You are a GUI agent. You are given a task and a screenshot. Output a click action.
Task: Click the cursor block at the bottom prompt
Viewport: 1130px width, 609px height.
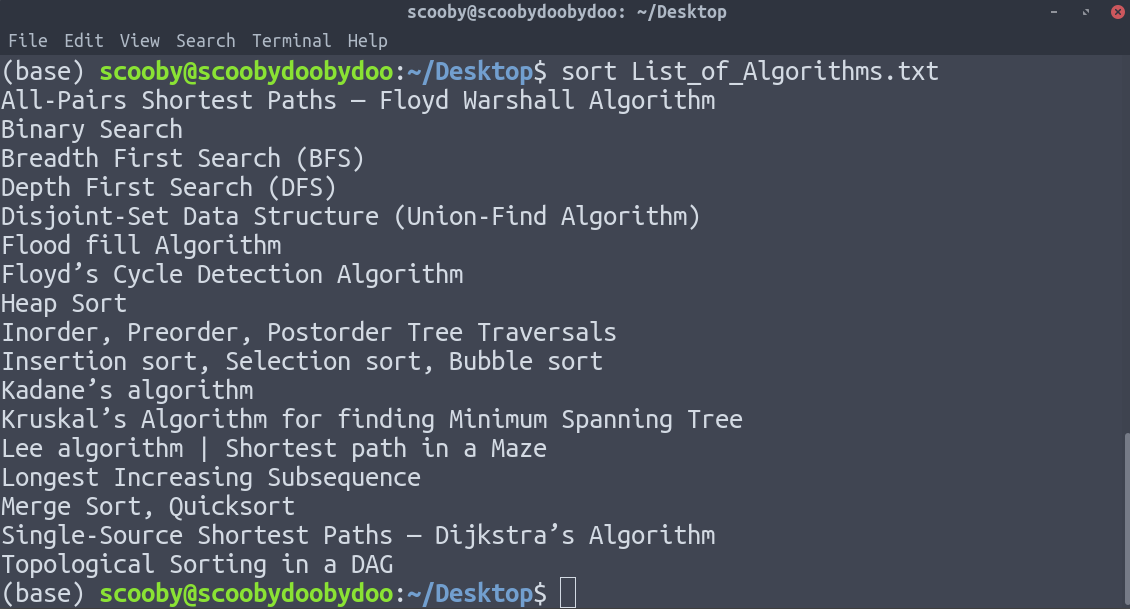point(568,593)
